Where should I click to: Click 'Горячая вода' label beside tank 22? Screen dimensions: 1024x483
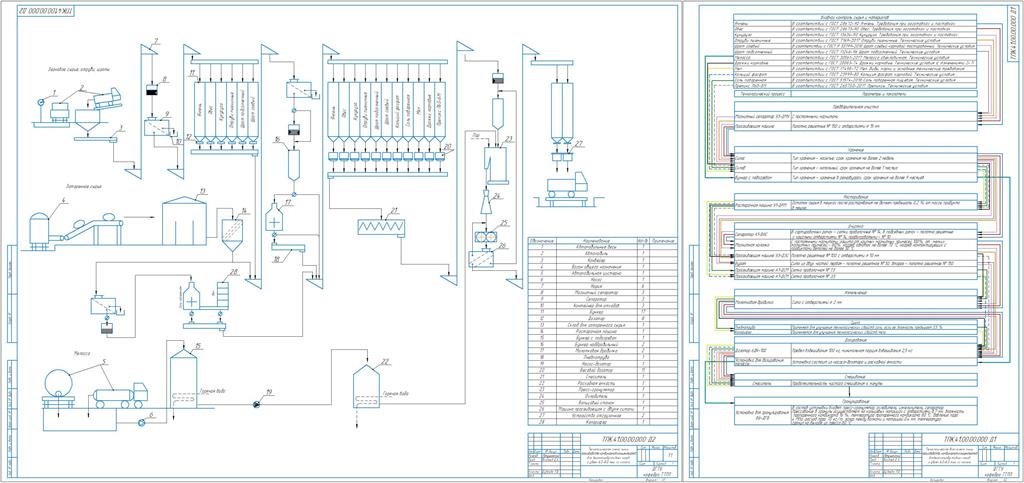click(396, 394)
